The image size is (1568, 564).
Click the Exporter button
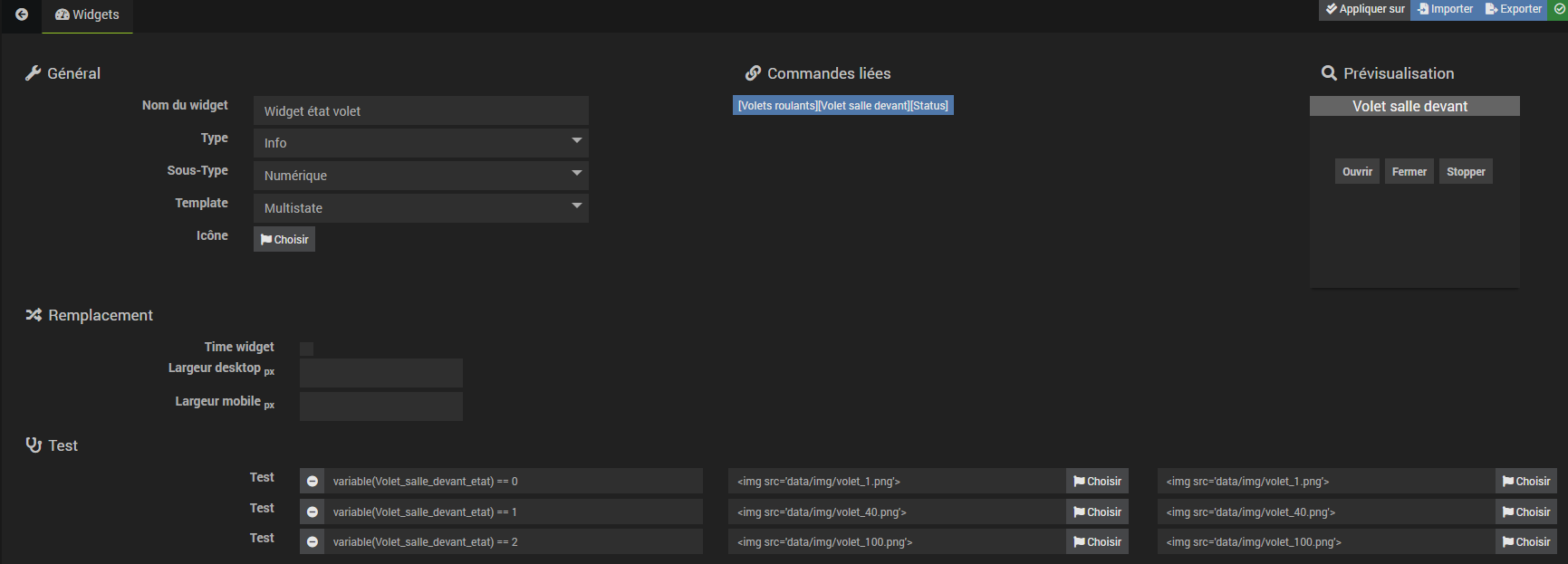point(1513,9)
